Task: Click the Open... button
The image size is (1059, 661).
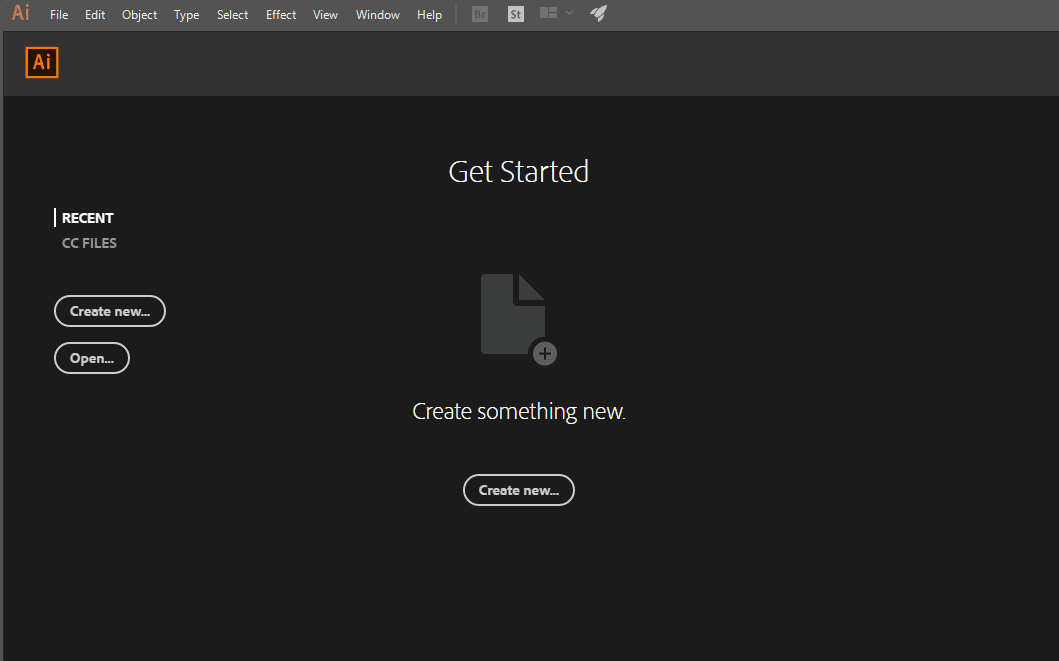Action: click(x=92, y=358)
